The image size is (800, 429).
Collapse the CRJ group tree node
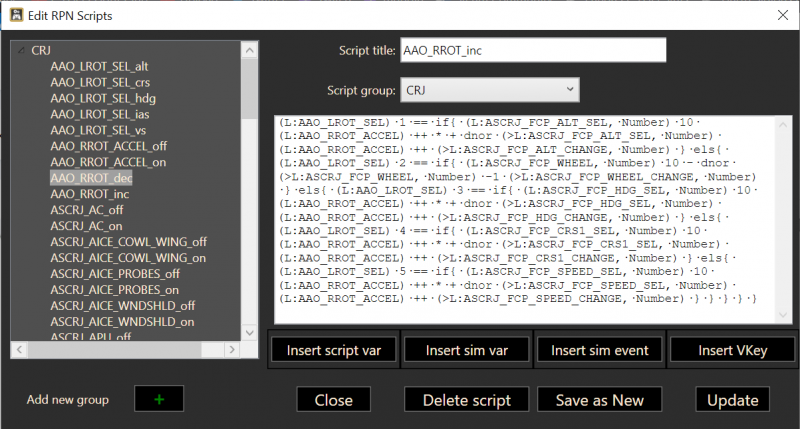pos(19,50)
